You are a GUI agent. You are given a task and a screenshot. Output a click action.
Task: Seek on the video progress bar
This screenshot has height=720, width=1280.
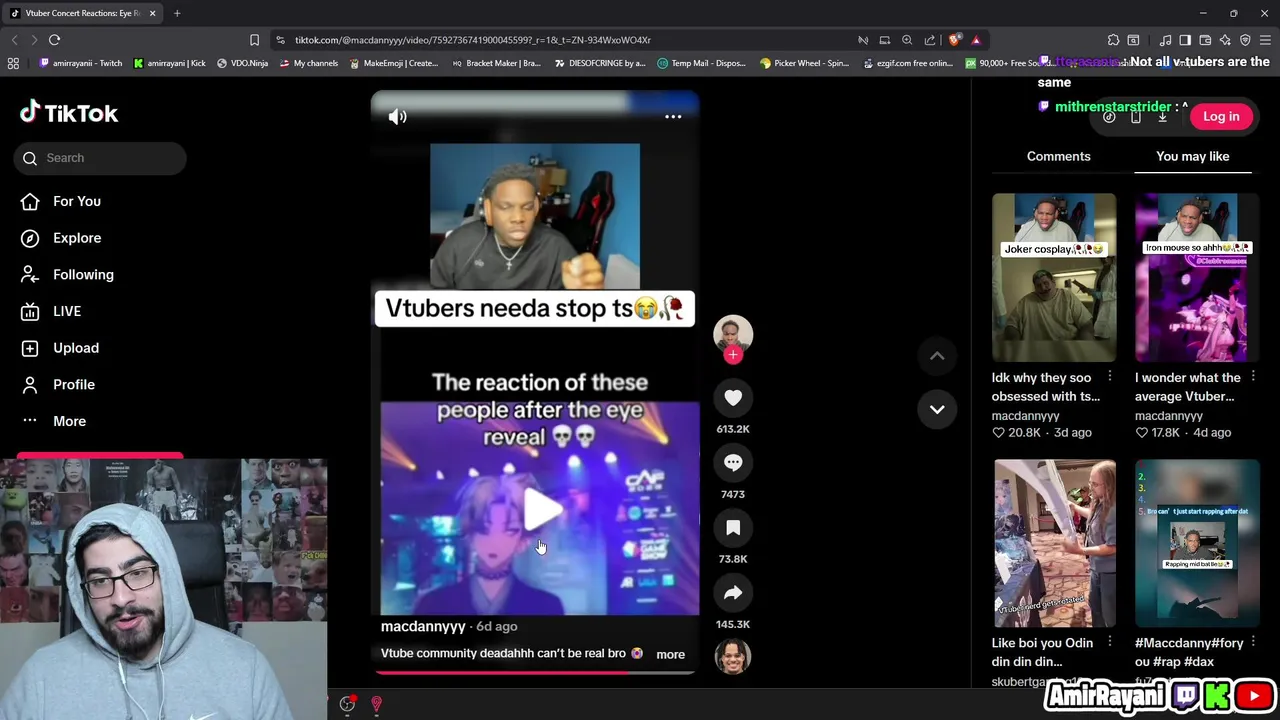pyautogui.click(x=535, y=672)
